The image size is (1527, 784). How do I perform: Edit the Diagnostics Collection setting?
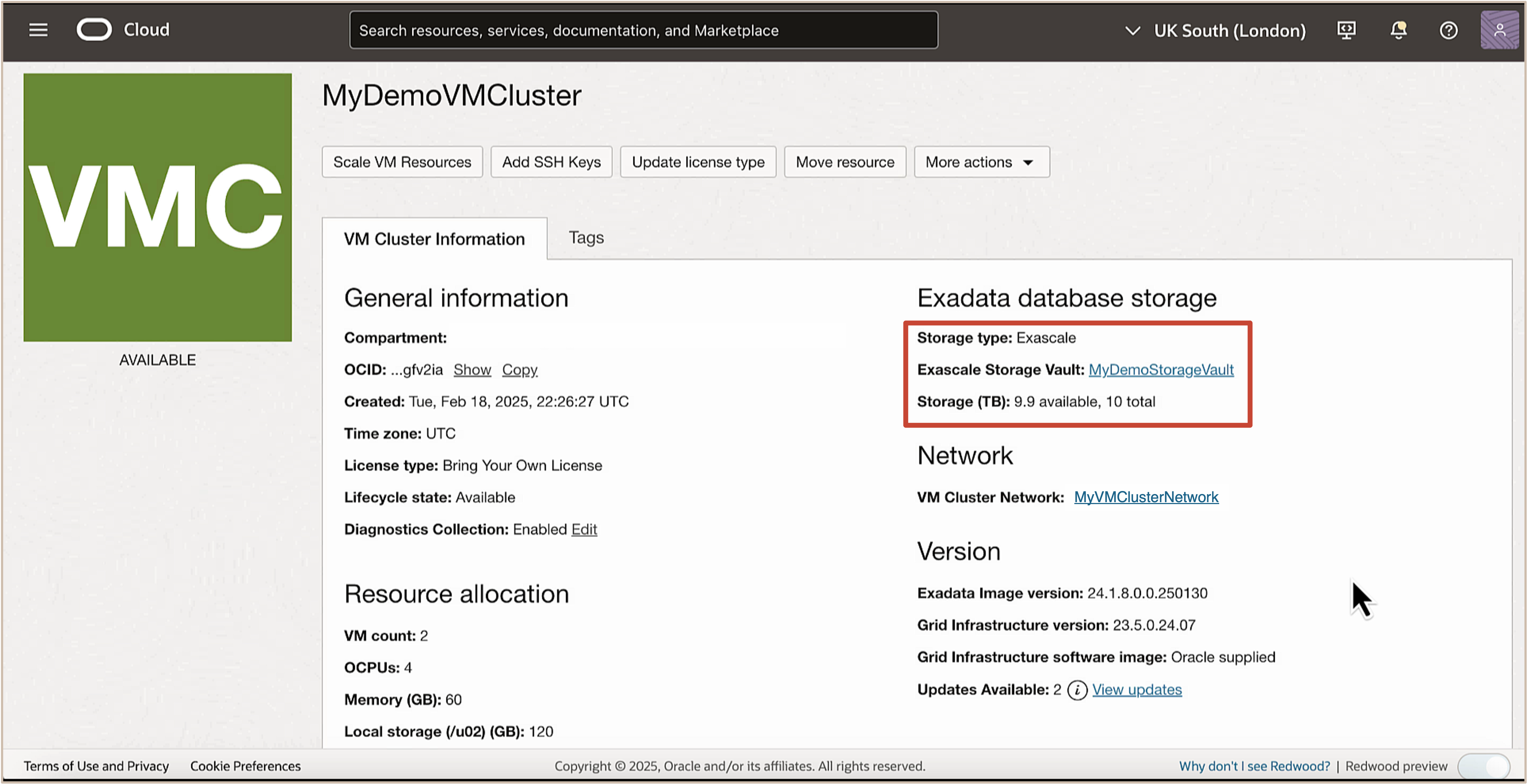pyautogui.click(x=584, y=529)
